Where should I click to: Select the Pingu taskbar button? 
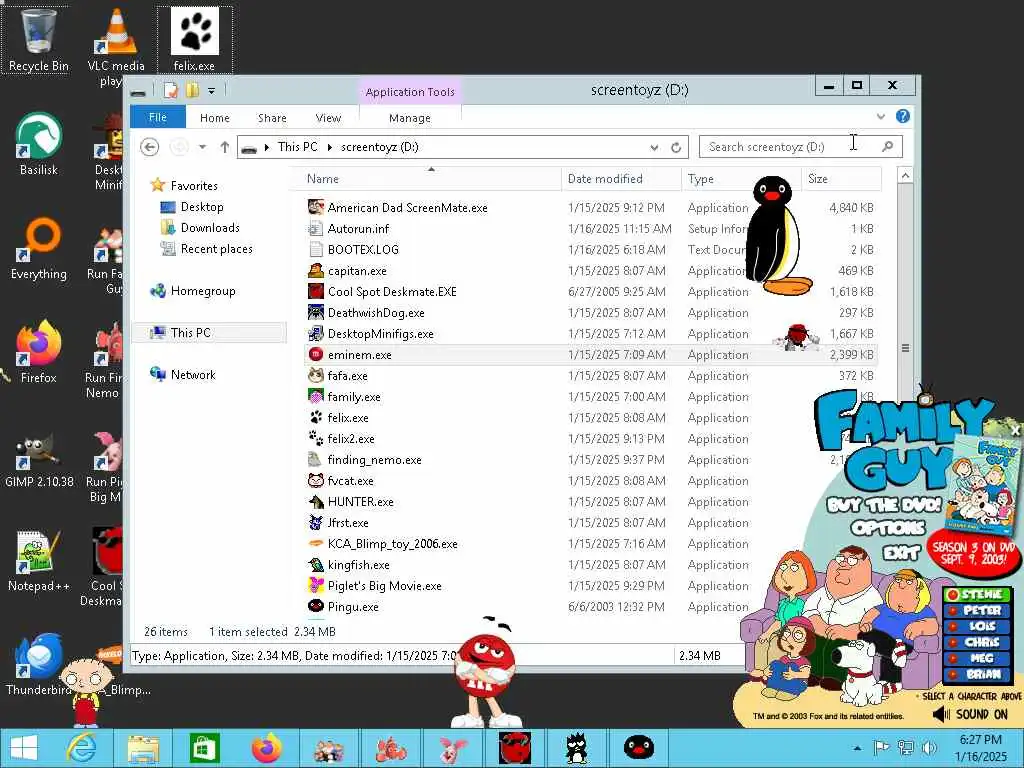pos(638,748)
